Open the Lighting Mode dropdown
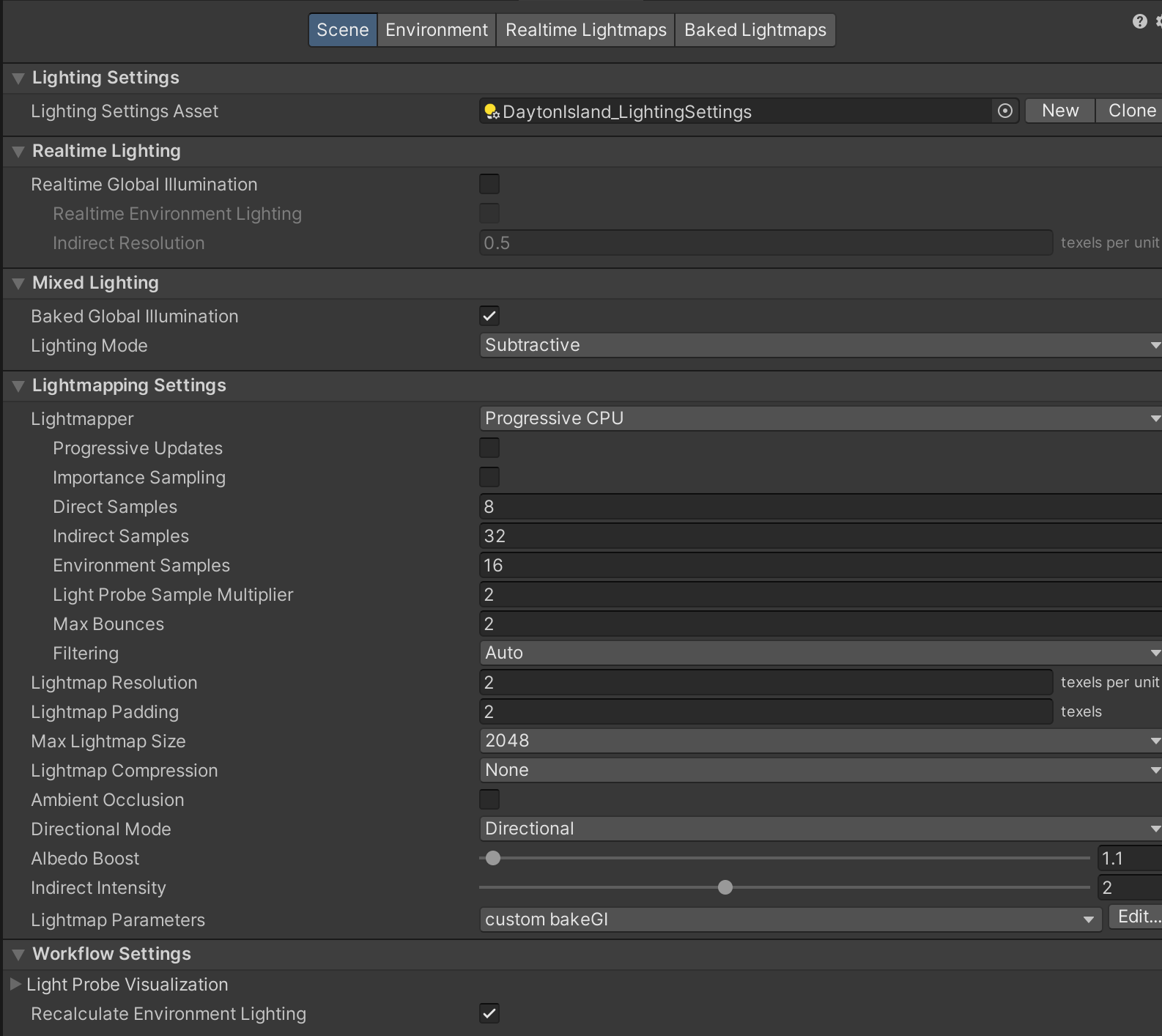 (x=819, y=345)
